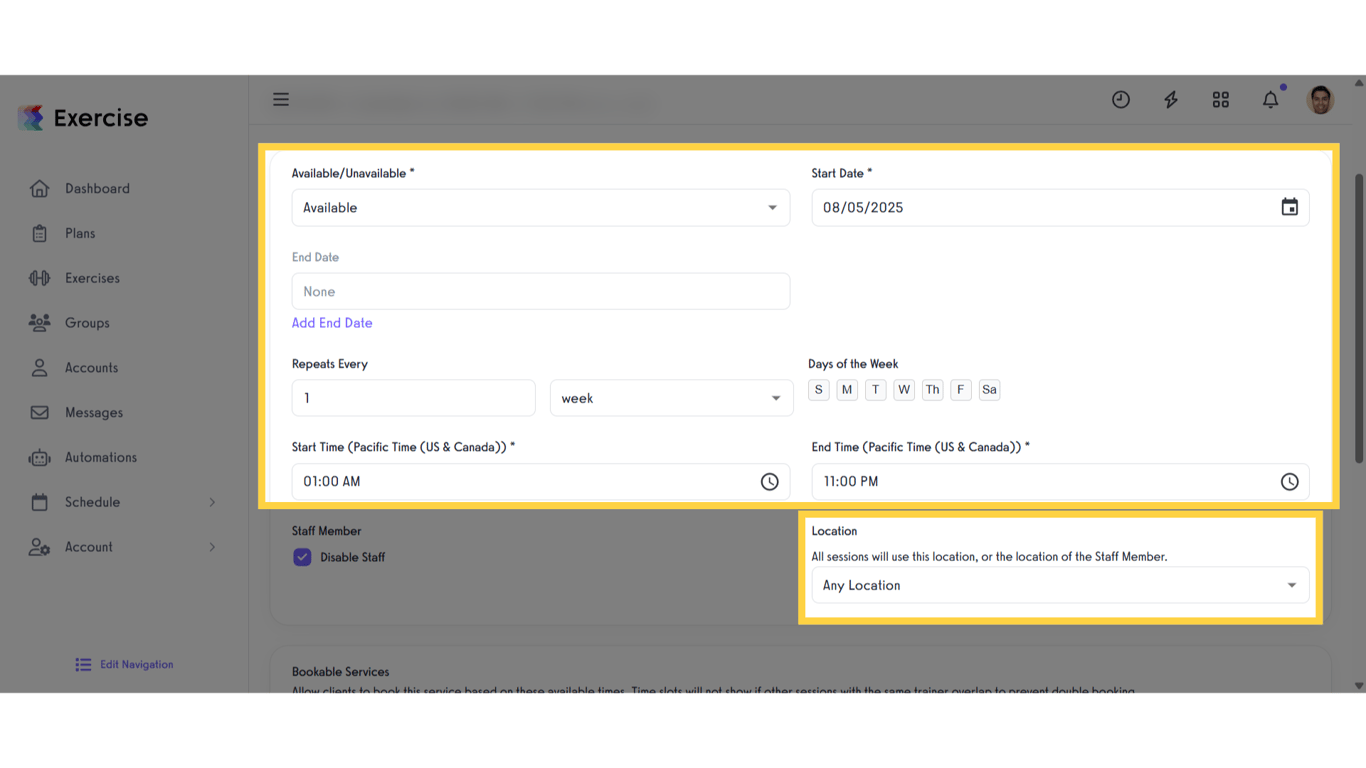Open the calendar picker for Start Date
The width and height of the screenshot is (1366, 768).
(1289, 207)
